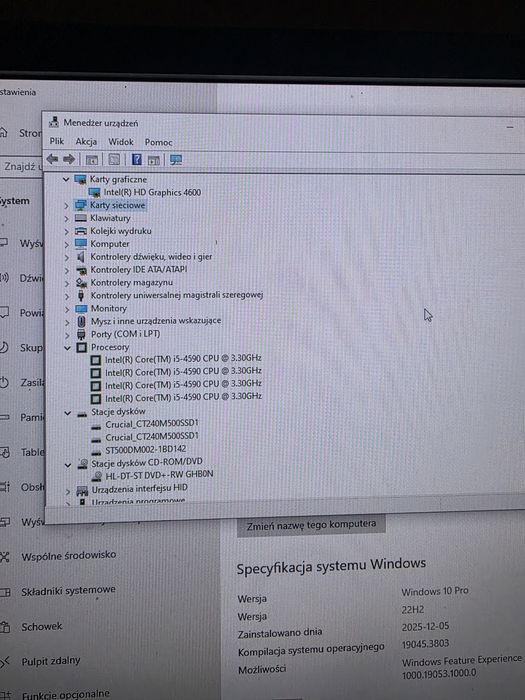Collapse Stacje dysków CD-ROM/DVD node

pos(68,465)
